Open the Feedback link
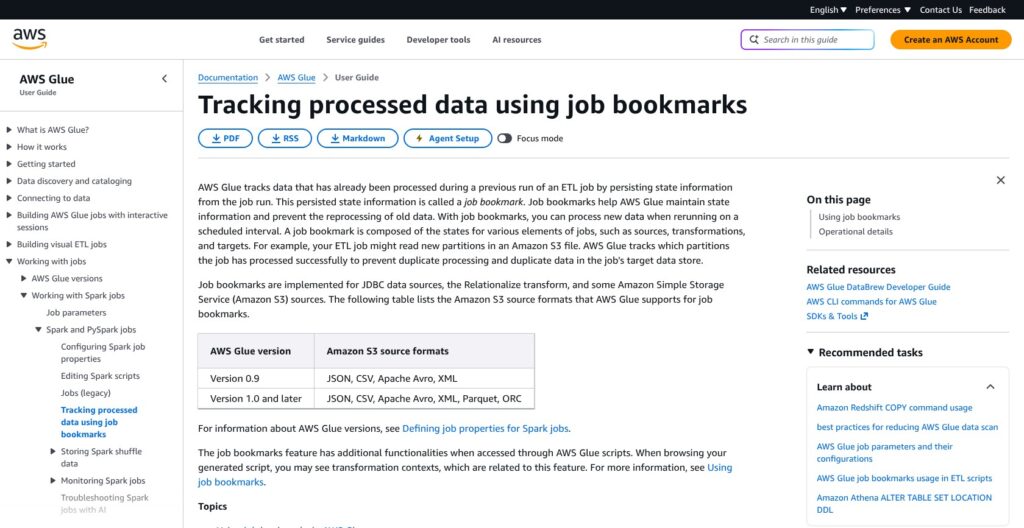 pyautogui.click(x=987, y=10)
